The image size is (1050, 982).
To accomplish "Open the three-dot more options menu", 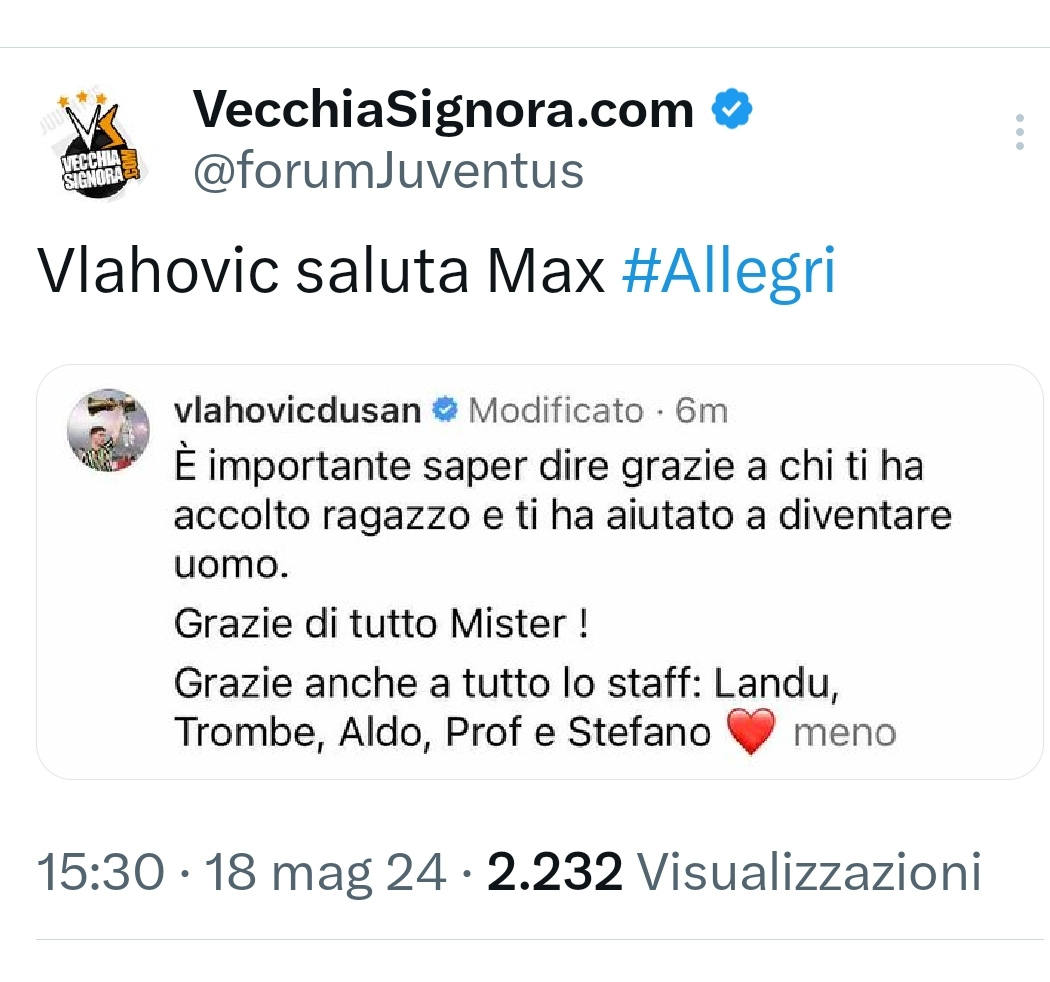I will (x=1019, y=132).
